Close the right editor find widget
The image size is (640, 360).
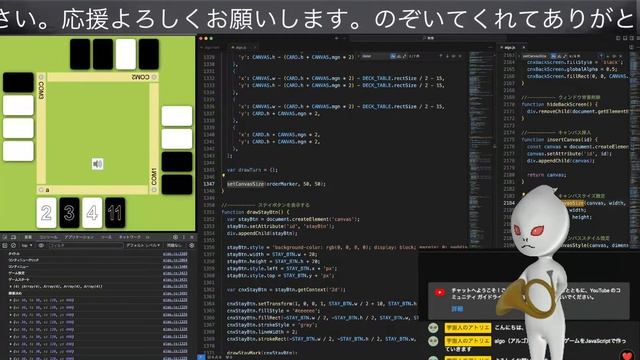[620, 56]
